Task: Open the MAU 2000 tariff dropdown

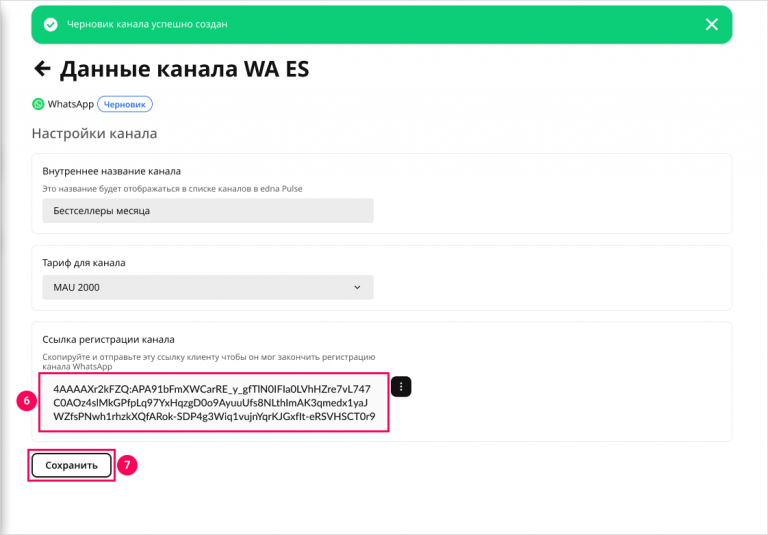Action: coord(208,288)
